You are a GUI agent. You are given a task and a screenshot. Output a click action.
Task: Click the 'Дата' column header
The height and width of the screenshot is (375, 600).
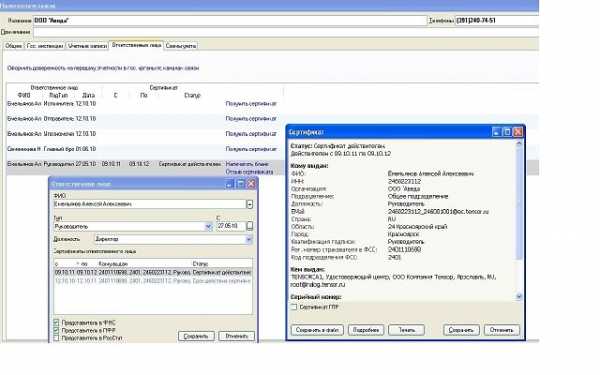[x=88, y=95]
